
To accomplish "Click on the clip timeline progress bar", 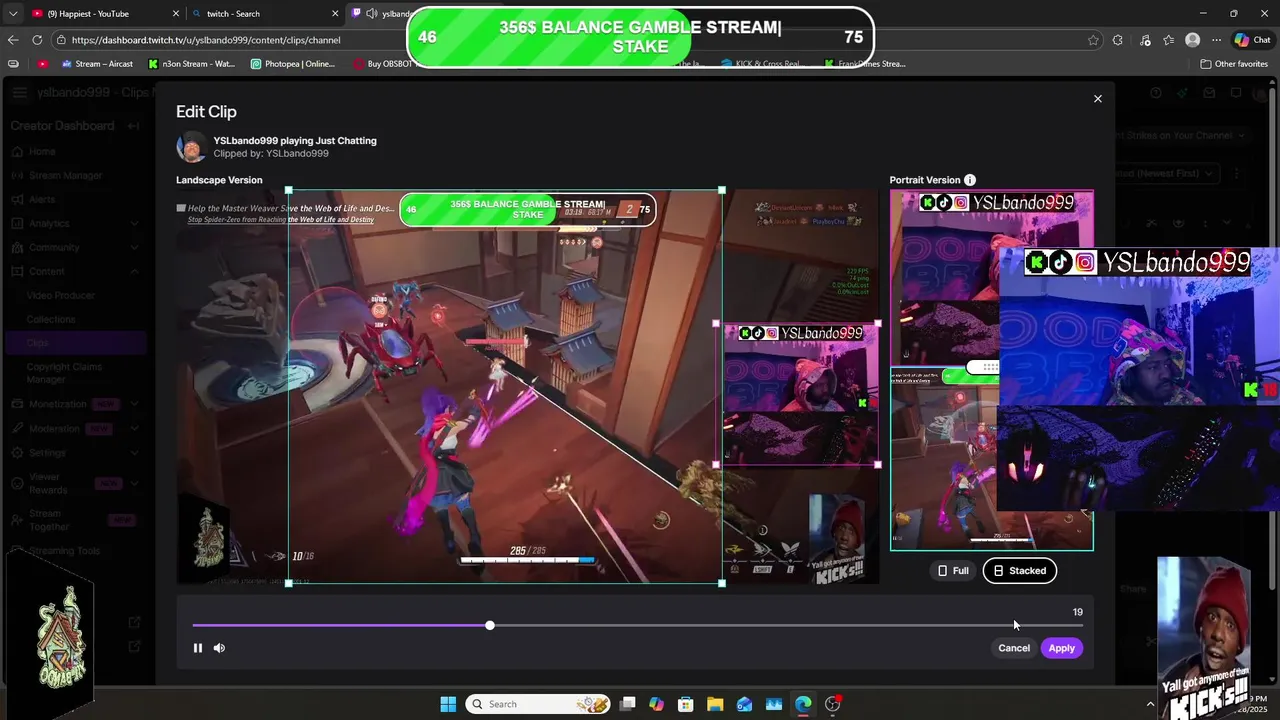I will 637,625.
